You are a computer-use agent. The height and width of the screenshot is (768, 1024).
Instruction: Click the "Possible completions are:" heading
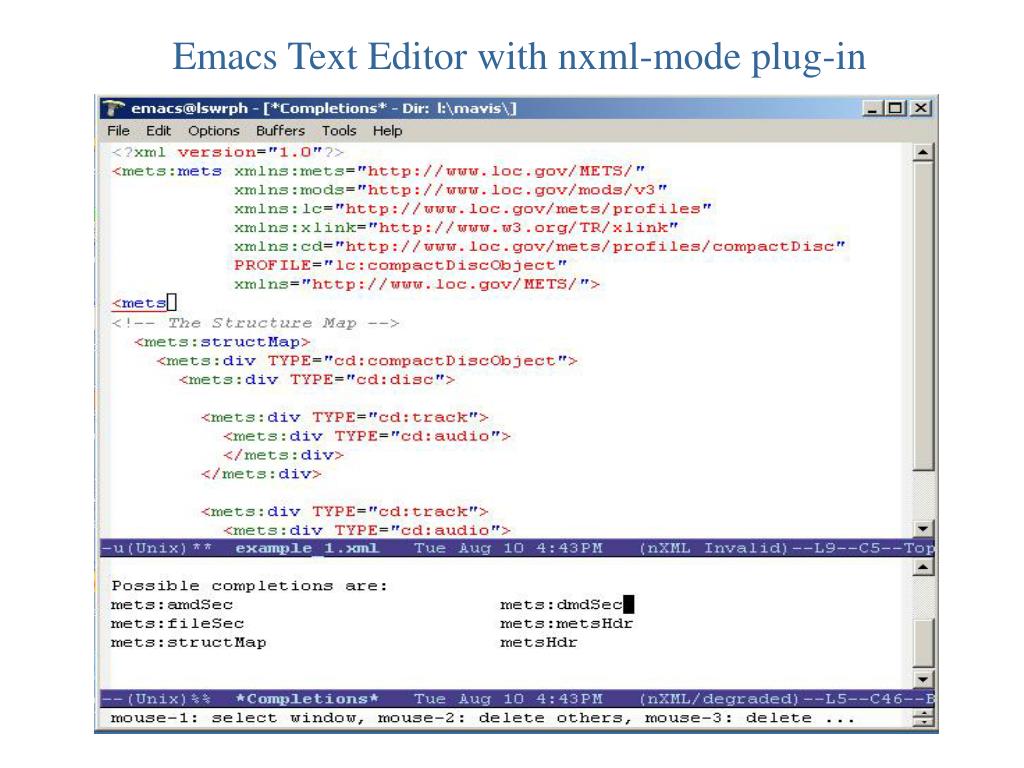[249, 586]
